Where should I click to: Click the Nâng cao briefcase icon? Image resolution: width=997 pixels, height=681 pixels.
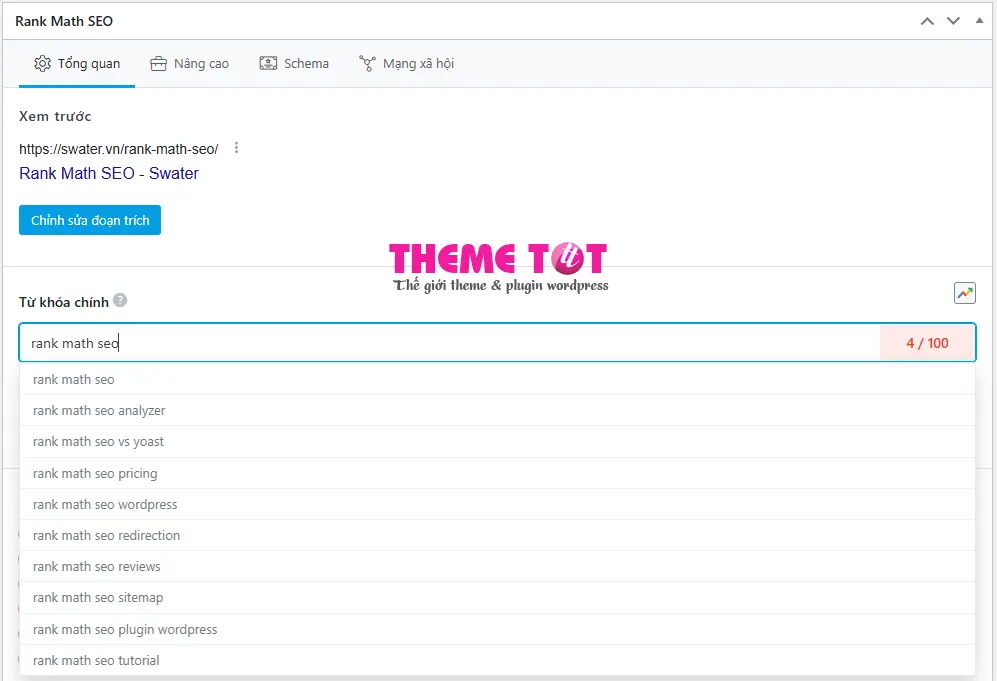point(158,64)
